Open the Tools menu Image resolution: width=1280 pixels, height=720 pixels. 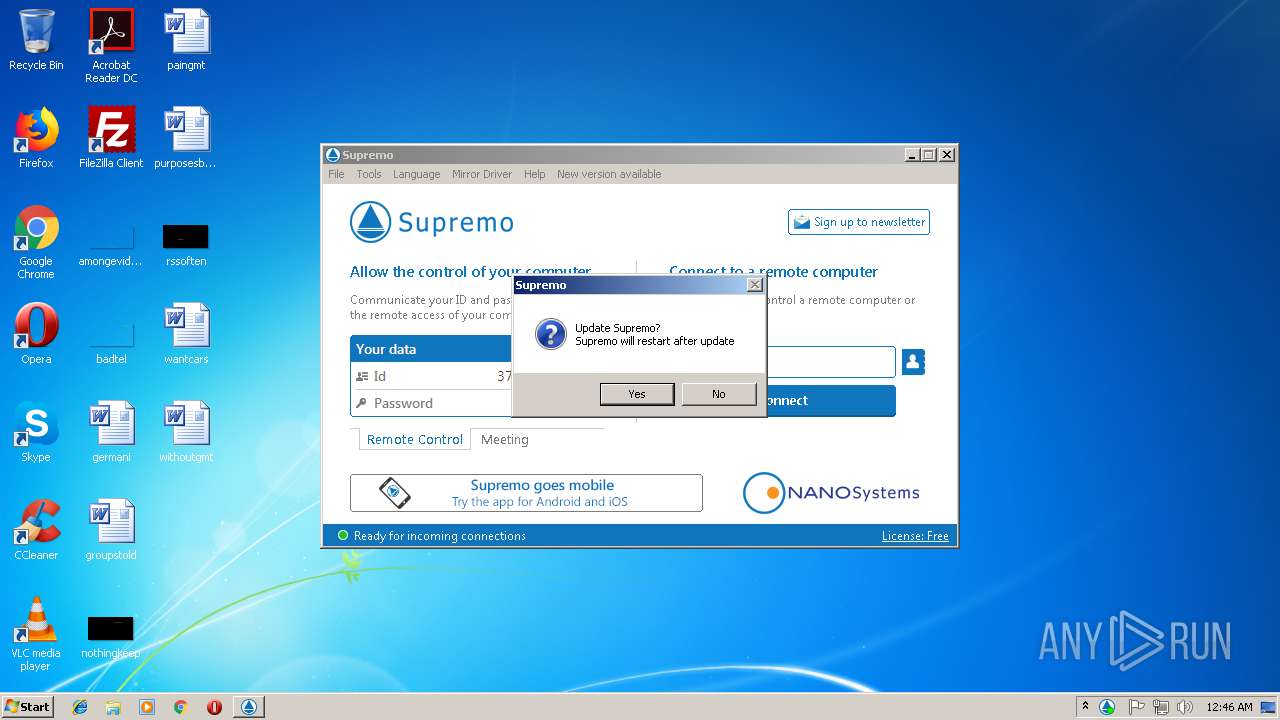click(369, 174)
